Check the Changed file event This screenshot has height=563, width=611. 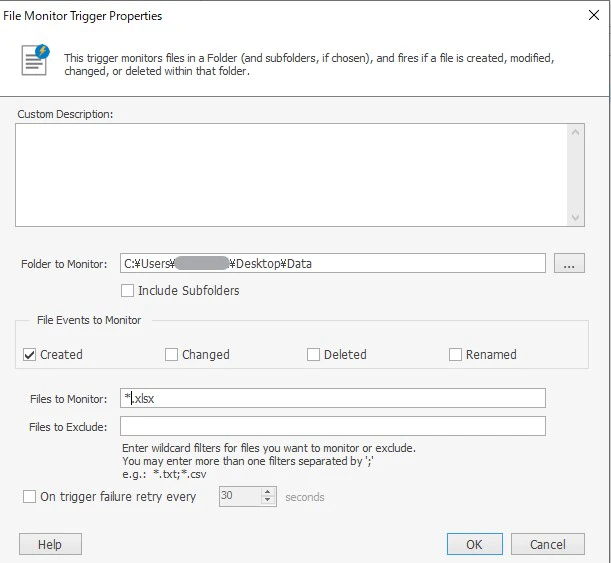[x=171, y=355]
